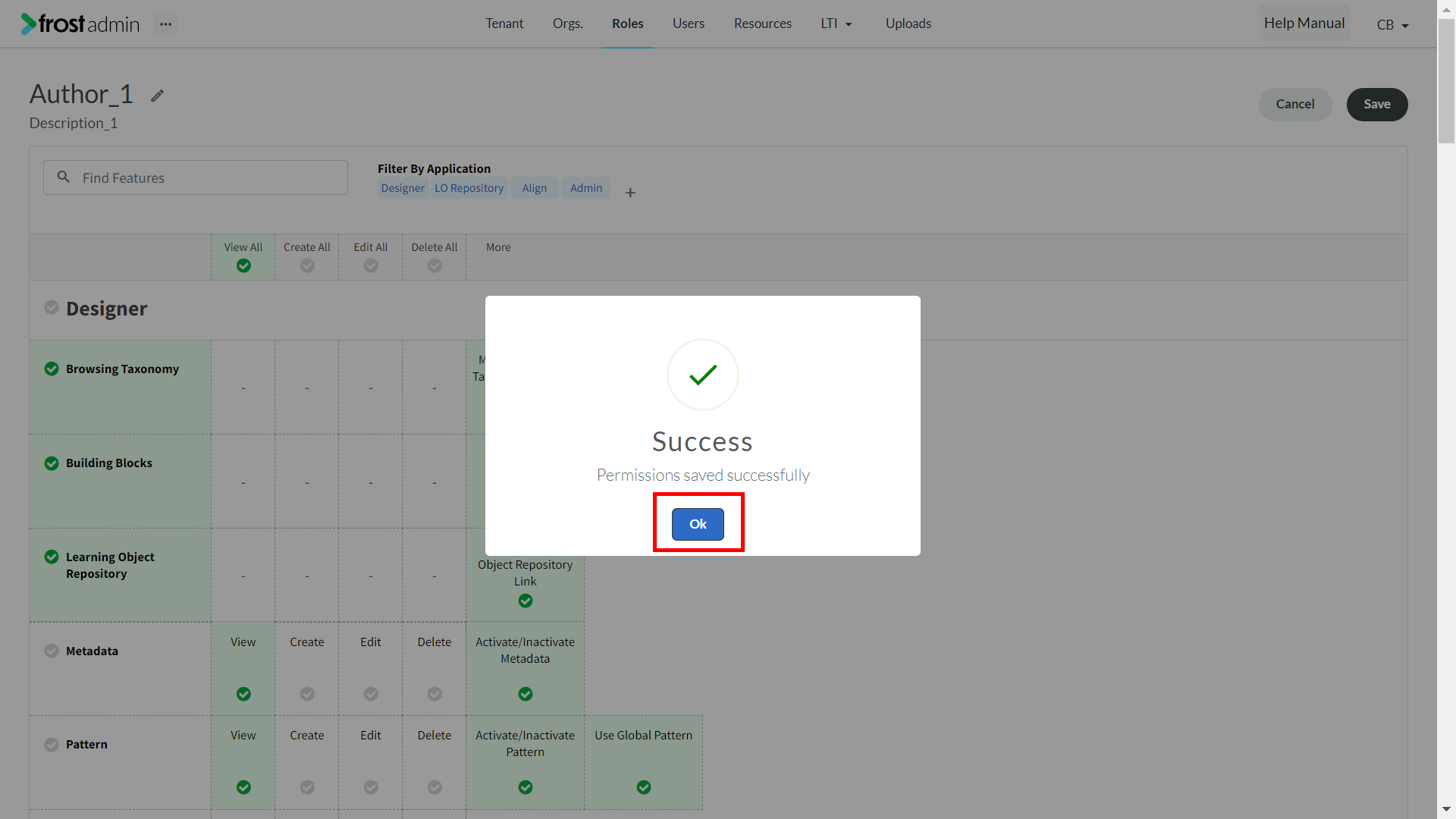Toggle Pattern Delete permission checkmark

click(435, 787)
